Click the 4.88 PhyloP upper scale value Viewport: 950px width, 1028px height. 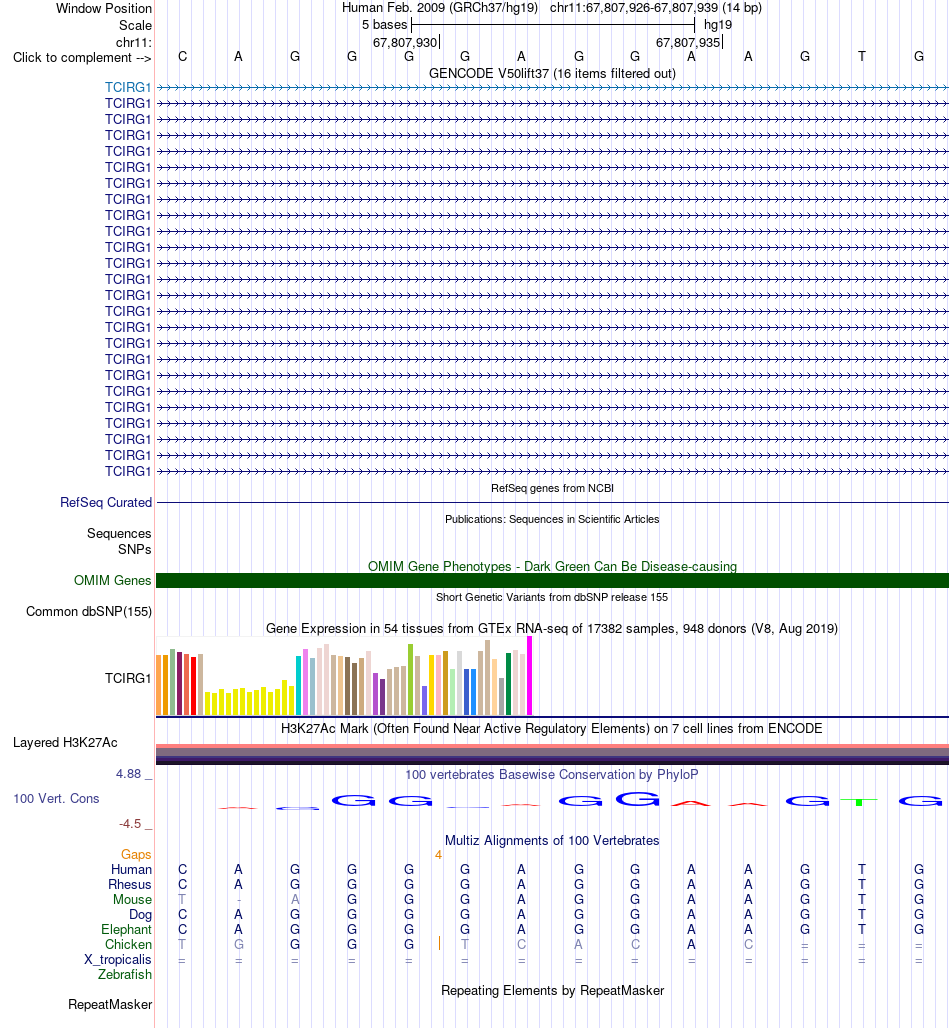click(129, 774)
